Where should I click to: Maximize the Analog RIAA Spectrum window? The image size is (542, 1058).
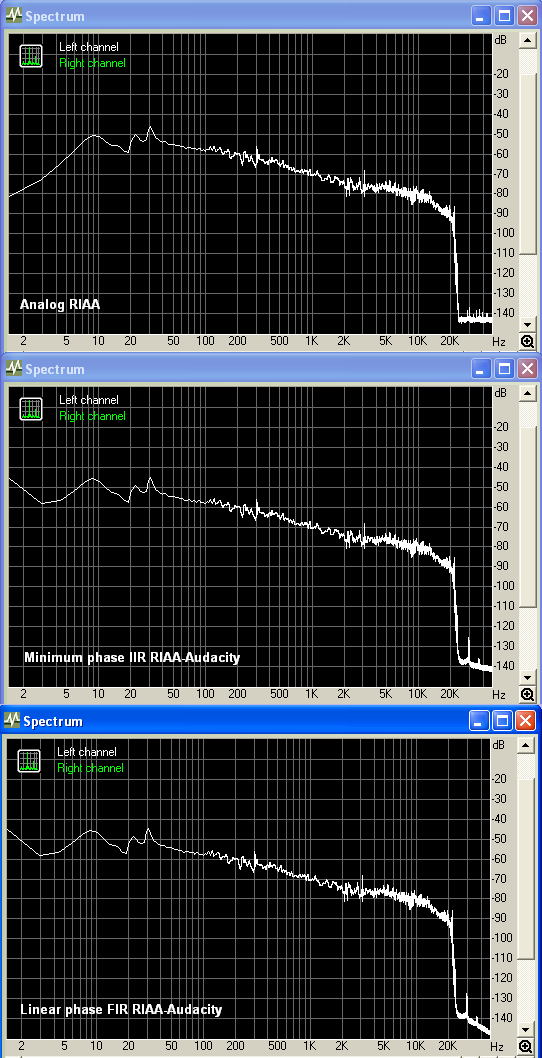coord(504,16)
